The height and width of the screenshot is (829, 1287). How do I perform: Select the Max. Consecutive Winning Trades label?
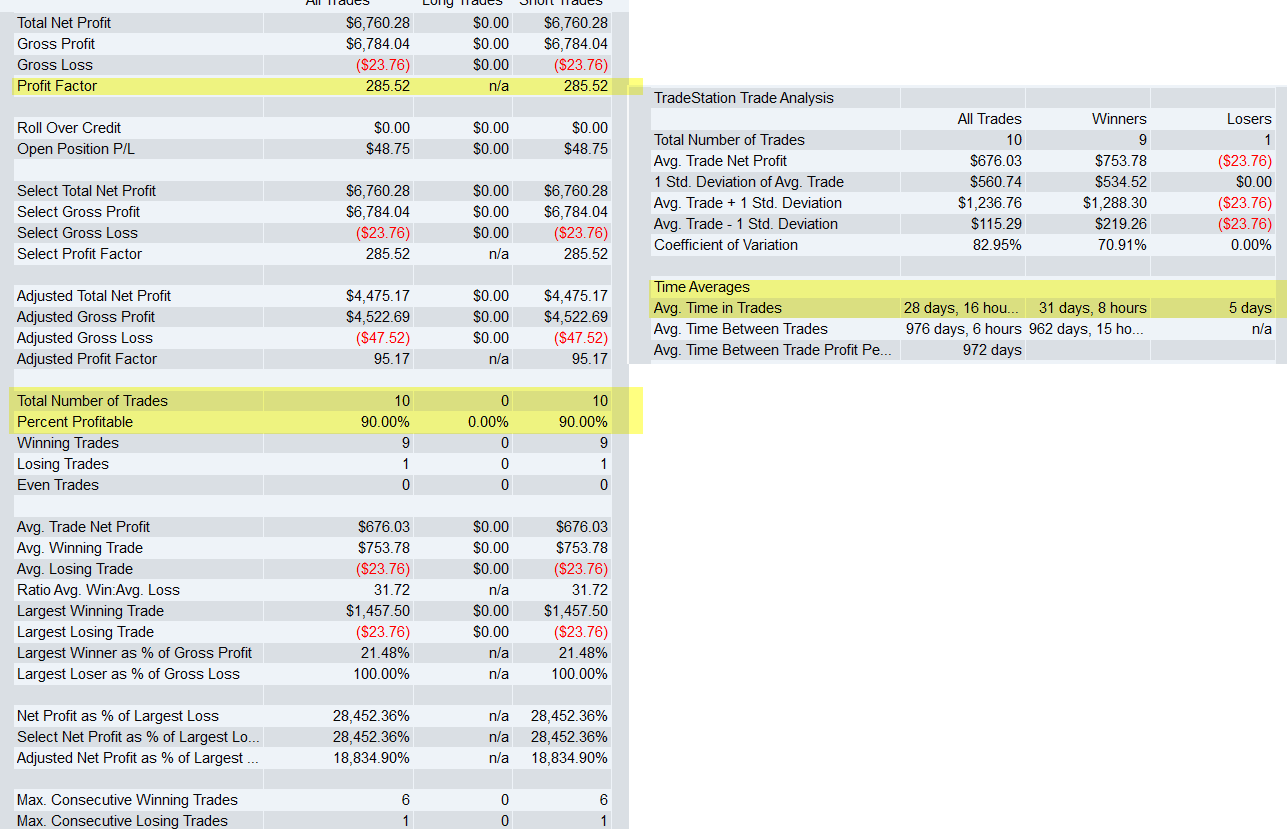127,800
